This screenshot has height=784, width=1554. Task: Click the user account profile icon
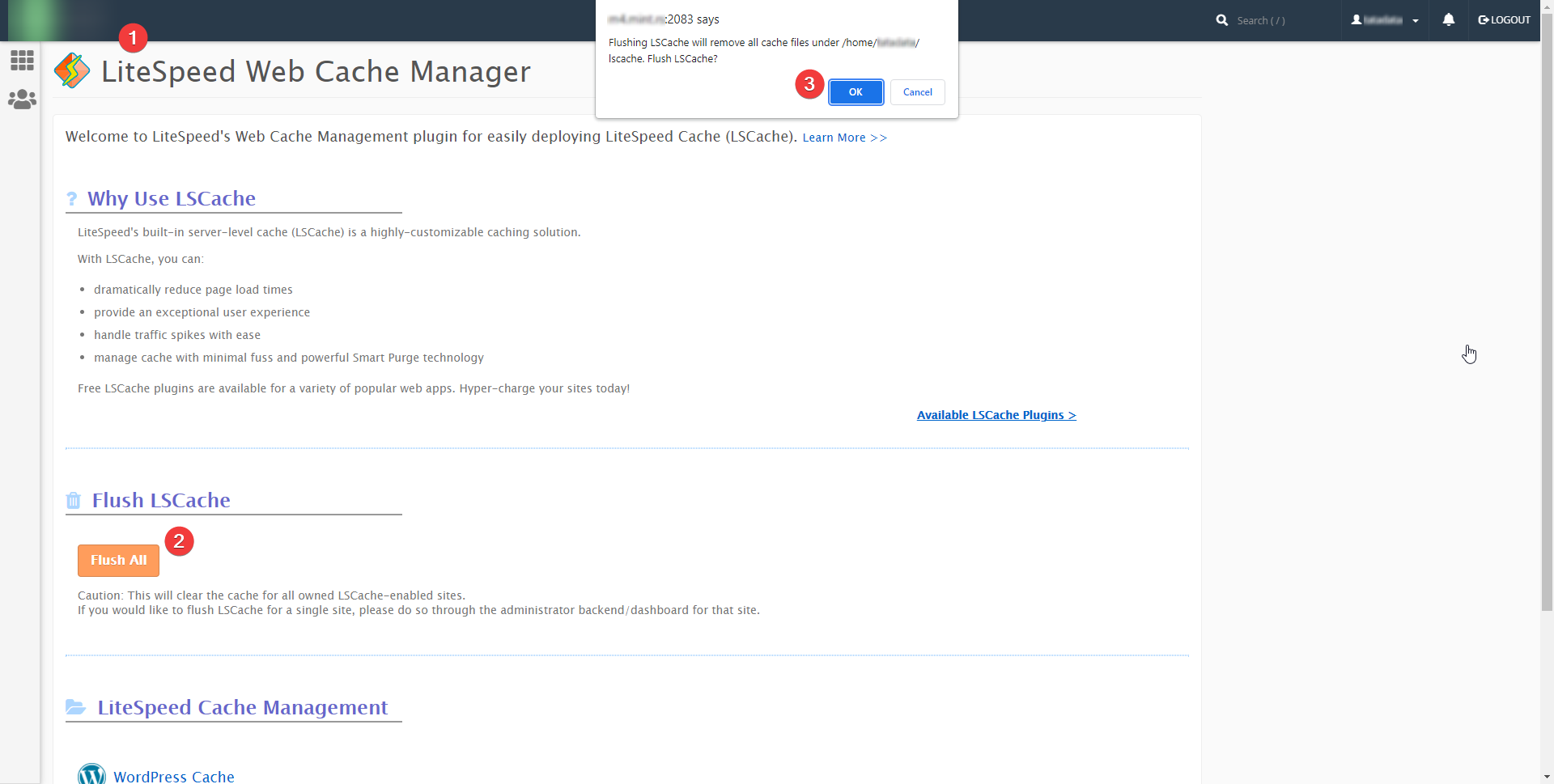click(x=1357, y=19)
